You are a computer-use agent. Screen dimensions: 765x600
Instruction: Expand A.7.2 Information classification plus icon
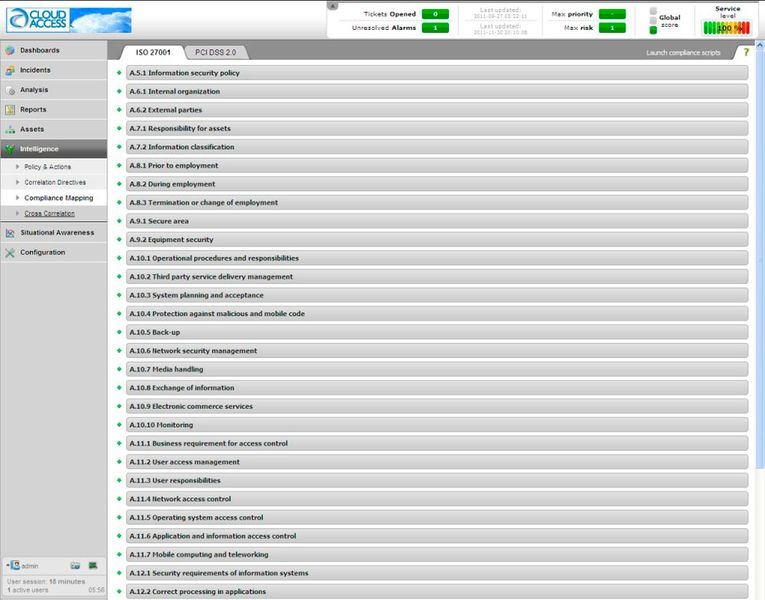point(119,147)
